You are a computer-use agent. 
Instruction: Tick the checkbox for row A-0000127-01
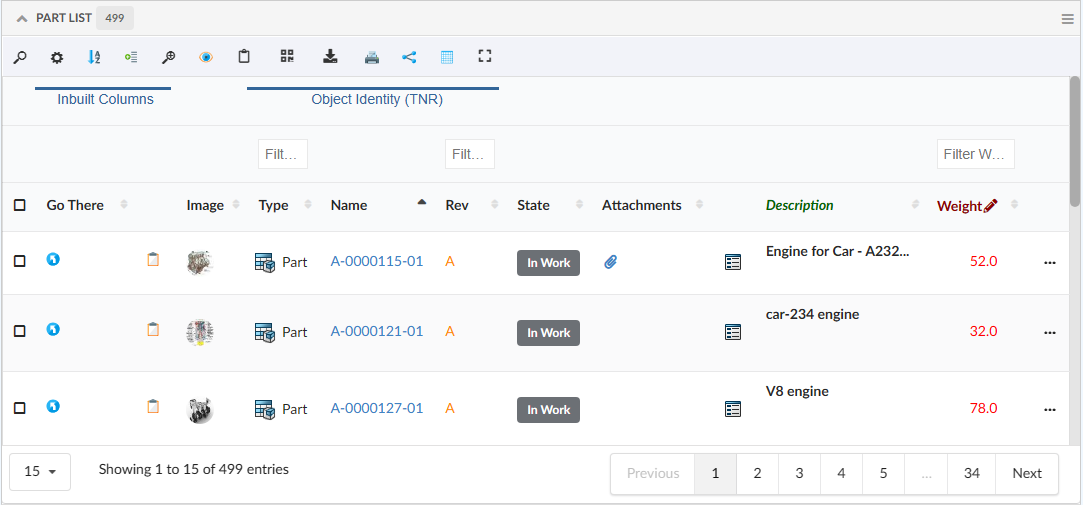coord(20,408)
